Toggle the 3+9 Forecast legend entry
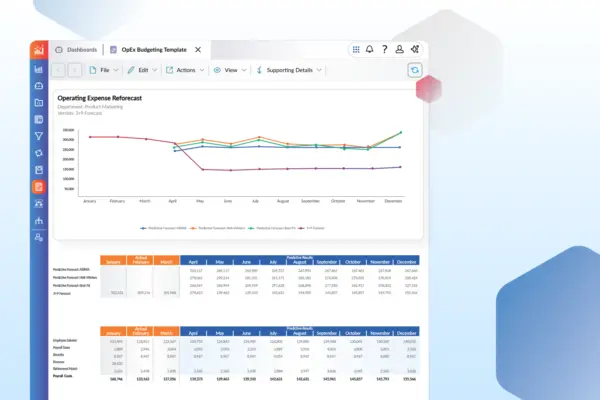Viewport: 600px width, 400px height. [x=311, y=228]
